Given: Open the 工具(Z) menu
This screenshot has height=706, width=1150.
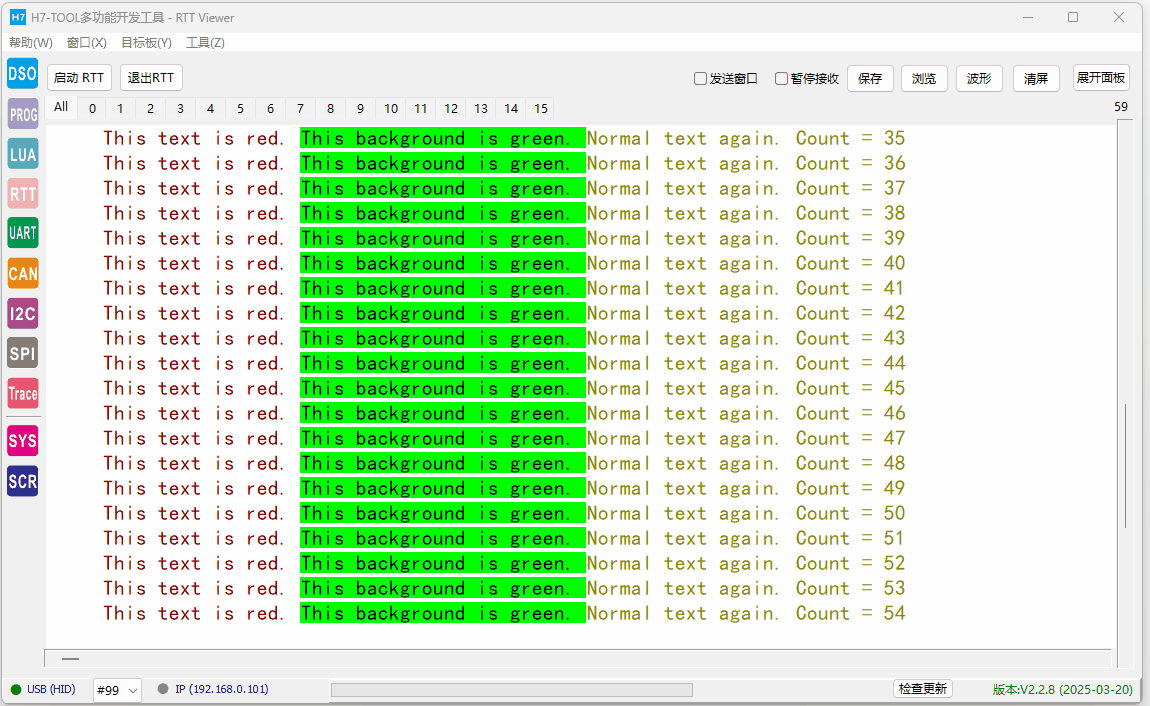Looking at the screenshot, I should point(205,43).
